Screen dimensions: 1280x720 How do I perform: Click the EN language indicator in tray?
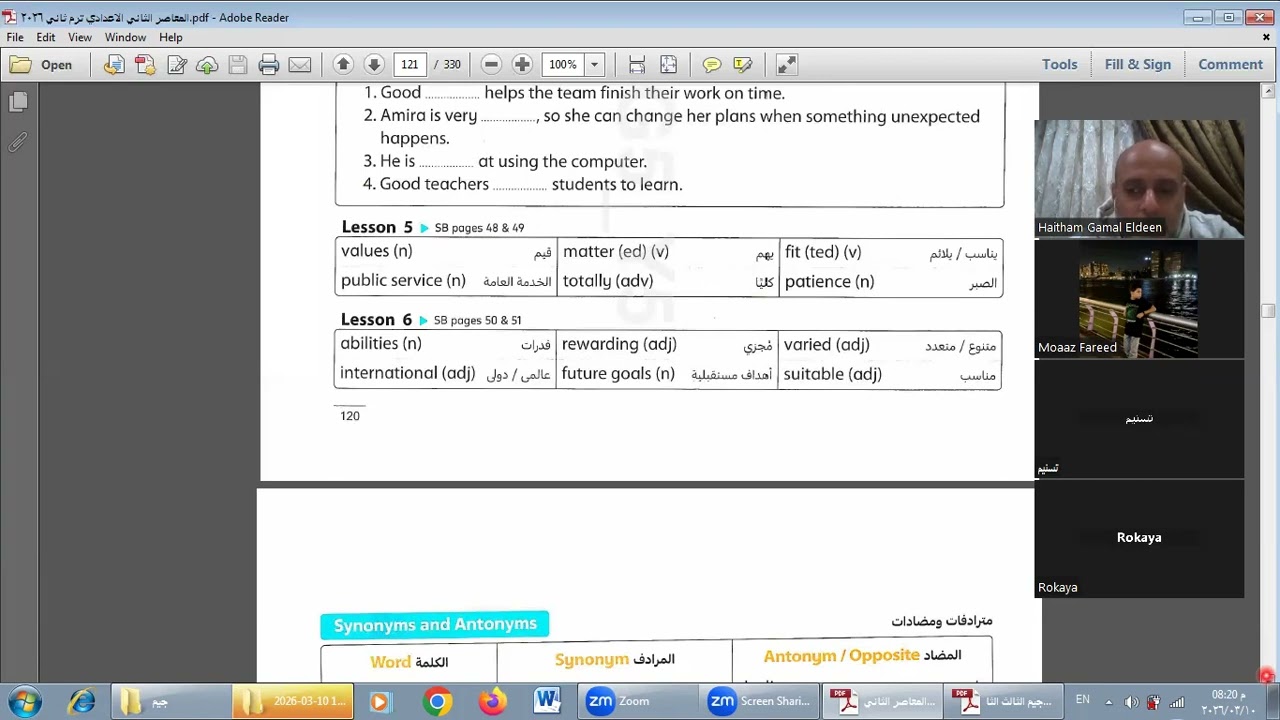tap(1083, 700)
